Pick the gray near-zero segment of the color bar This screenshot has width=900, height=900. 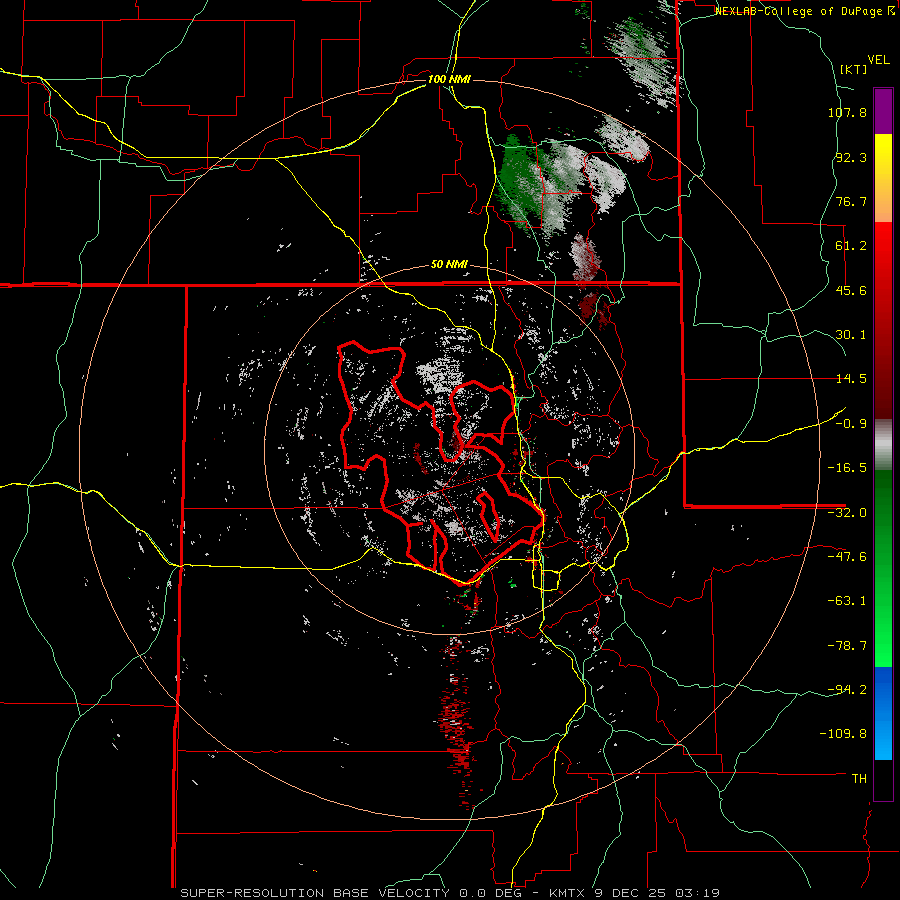coord(883,445)
